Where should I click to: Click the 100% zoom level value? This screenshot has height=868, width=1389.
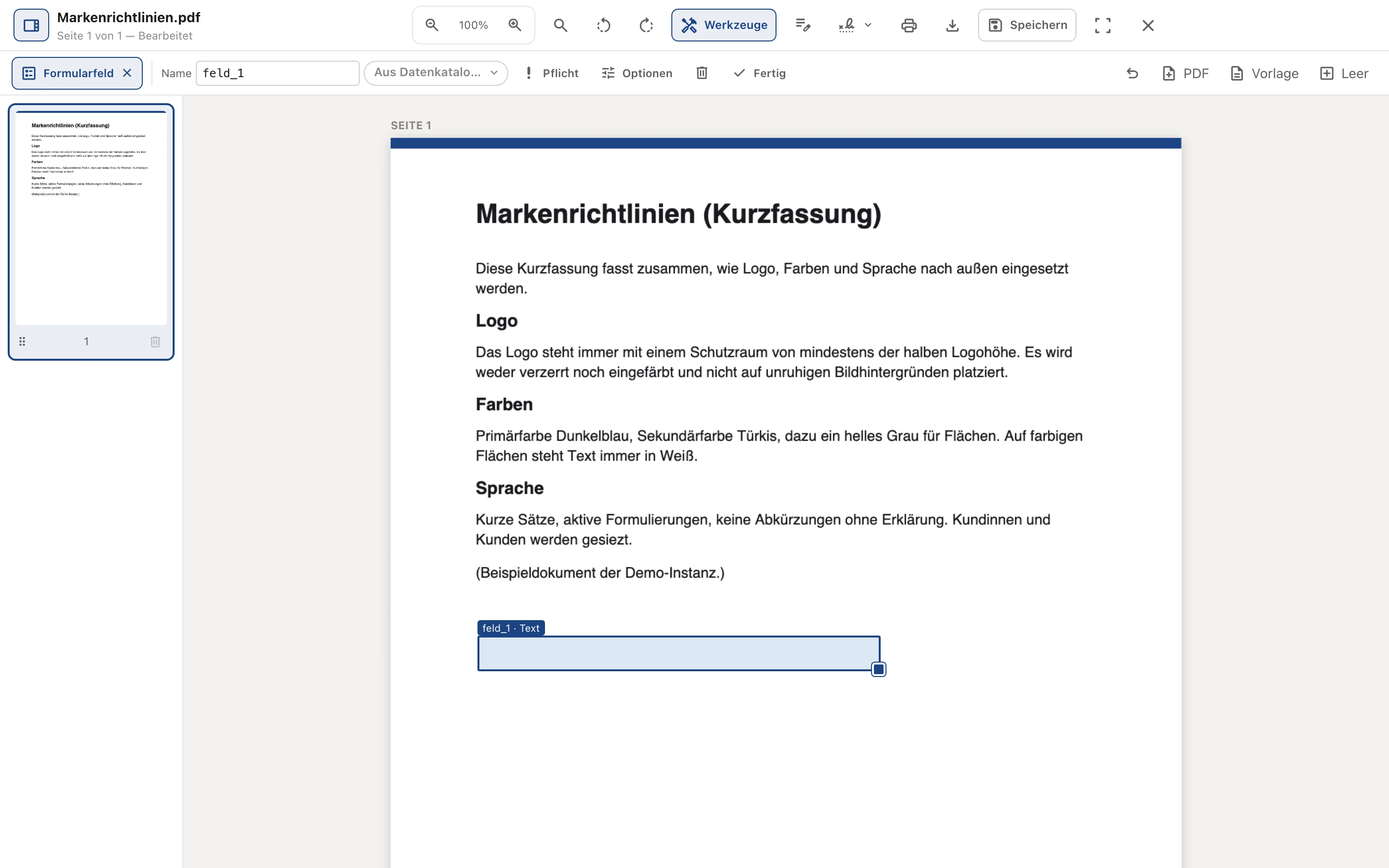(x=474, y=25)
